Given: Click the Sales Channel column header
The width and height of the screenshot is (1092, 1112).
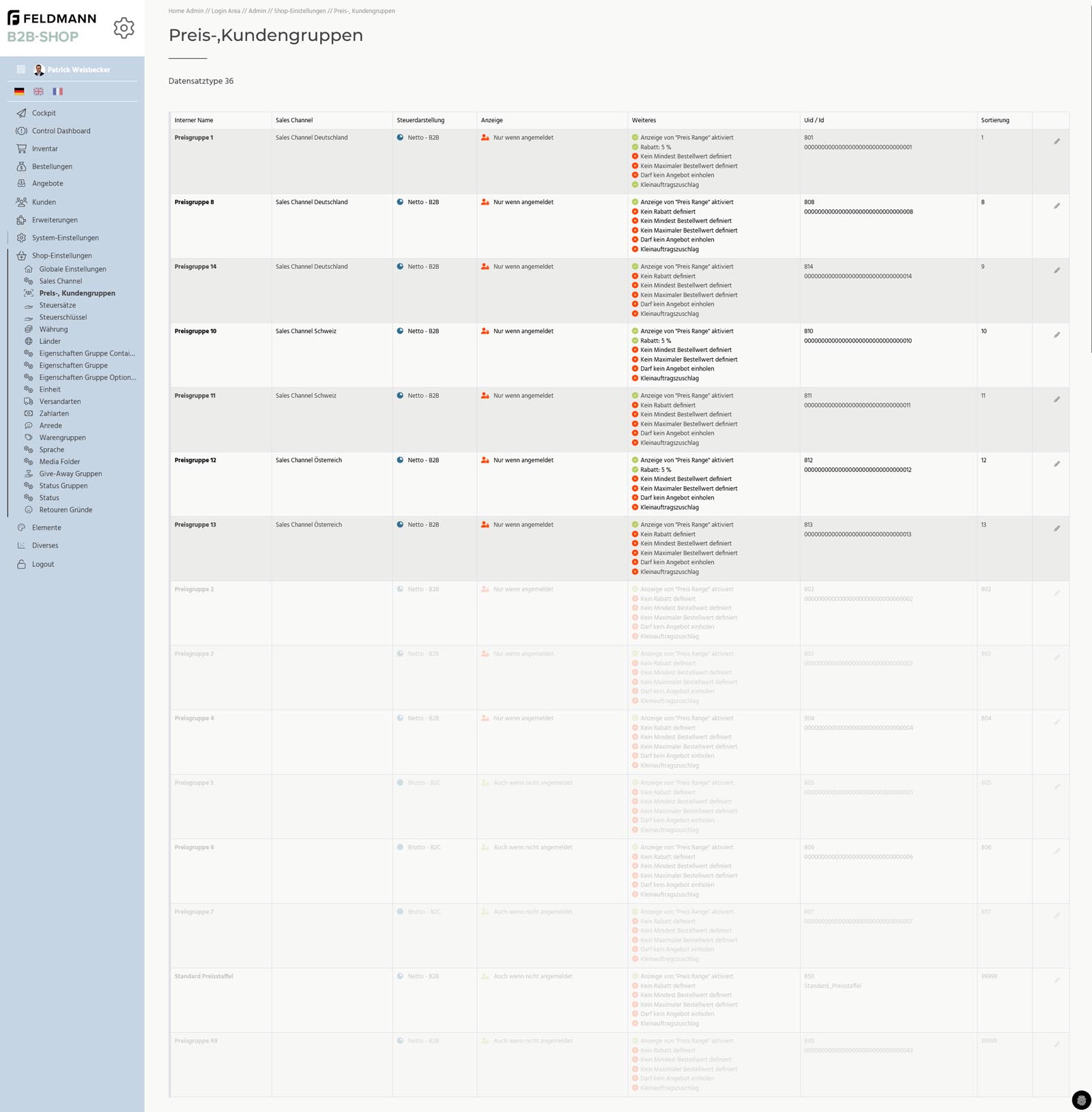Looking at the screenshot, I should click(x=294, y=120).
